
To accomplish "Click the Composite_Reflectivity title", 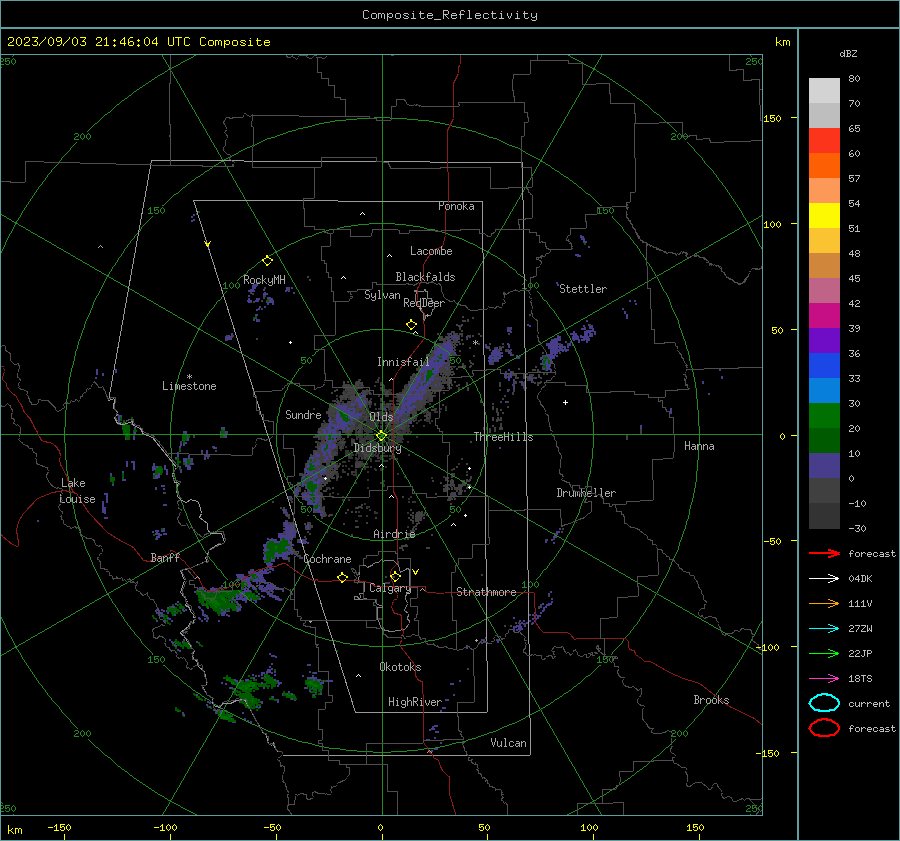I will tap(450, 15).
